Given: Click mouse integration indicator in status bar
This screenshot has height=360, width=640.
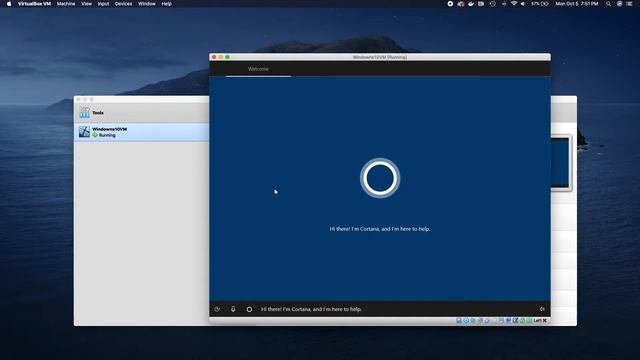Looking at the screenshot, I should point(522,321).
